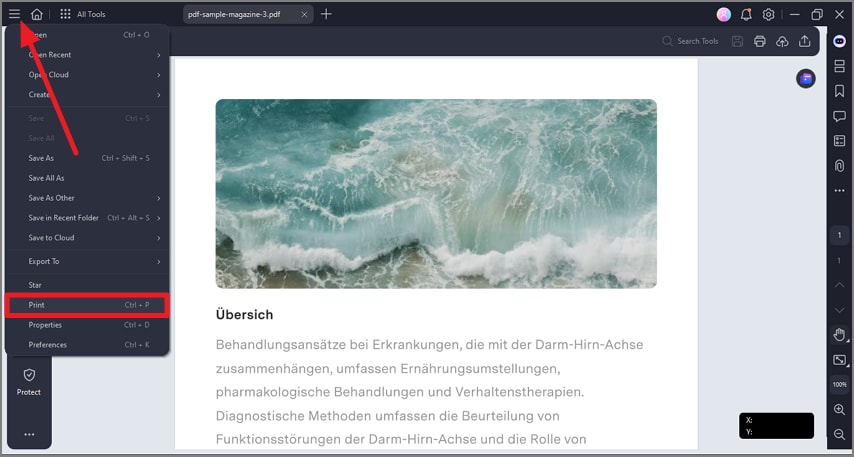This screenshot has width=854, height=457.
Task: Expand the Export To submenu
Action: pos(87,261)
